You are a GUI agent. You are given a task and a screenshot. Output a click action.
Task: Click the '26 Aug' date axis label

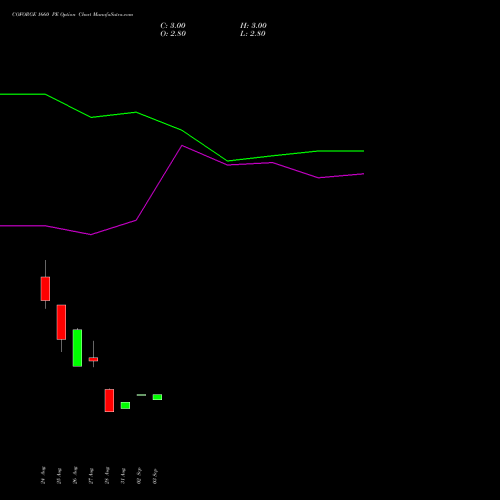[x=75, y=475]
